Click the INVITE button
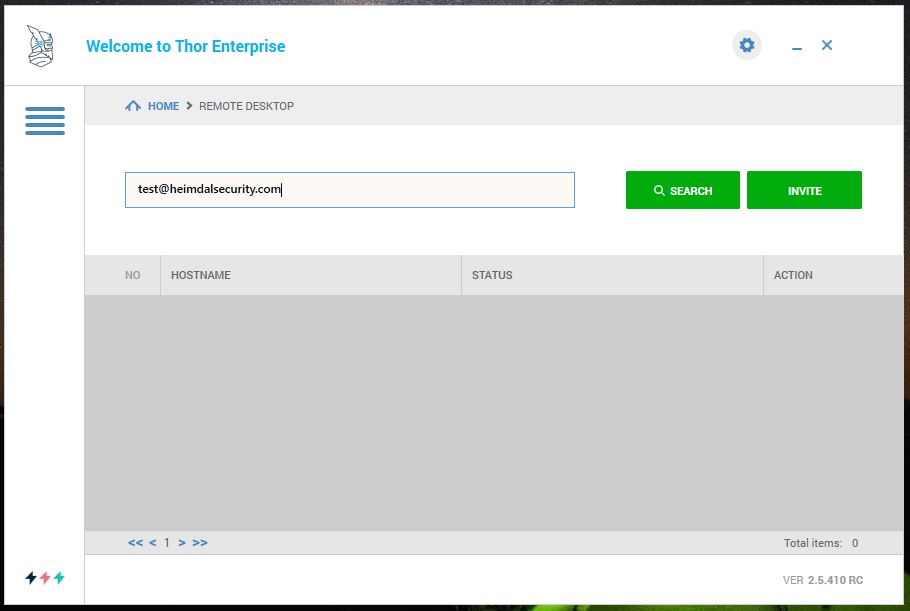Viewport: 910px width, 611px height. 804,190
